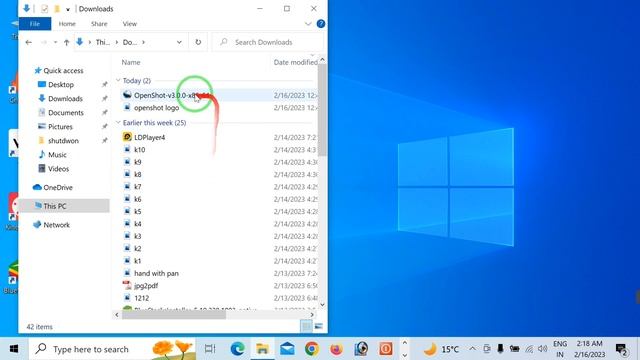
Task: Open the View ribbon tab
Action: (130, 24)
